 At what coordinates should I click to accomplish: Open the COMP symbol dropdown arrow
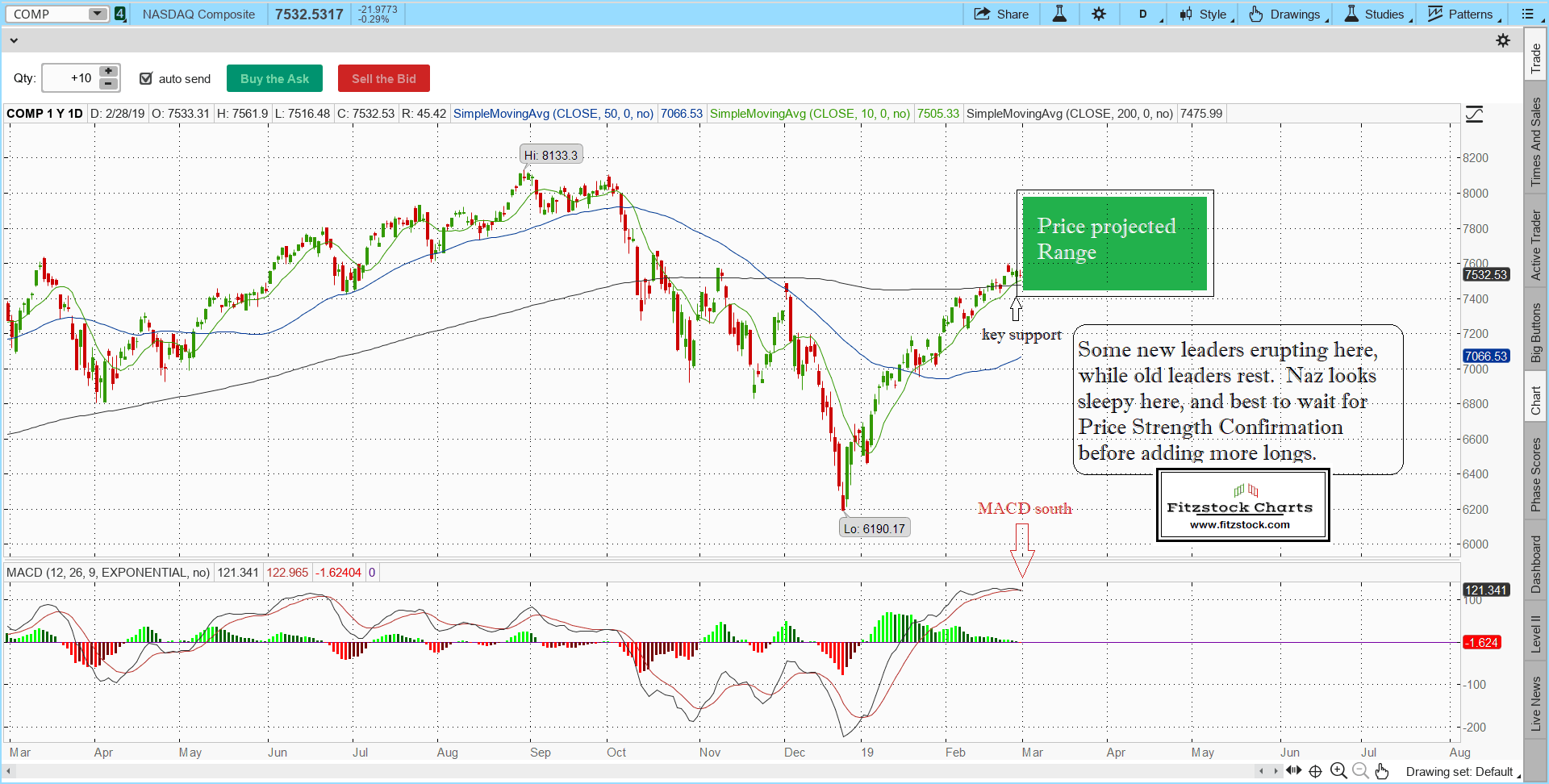point(97,14)
